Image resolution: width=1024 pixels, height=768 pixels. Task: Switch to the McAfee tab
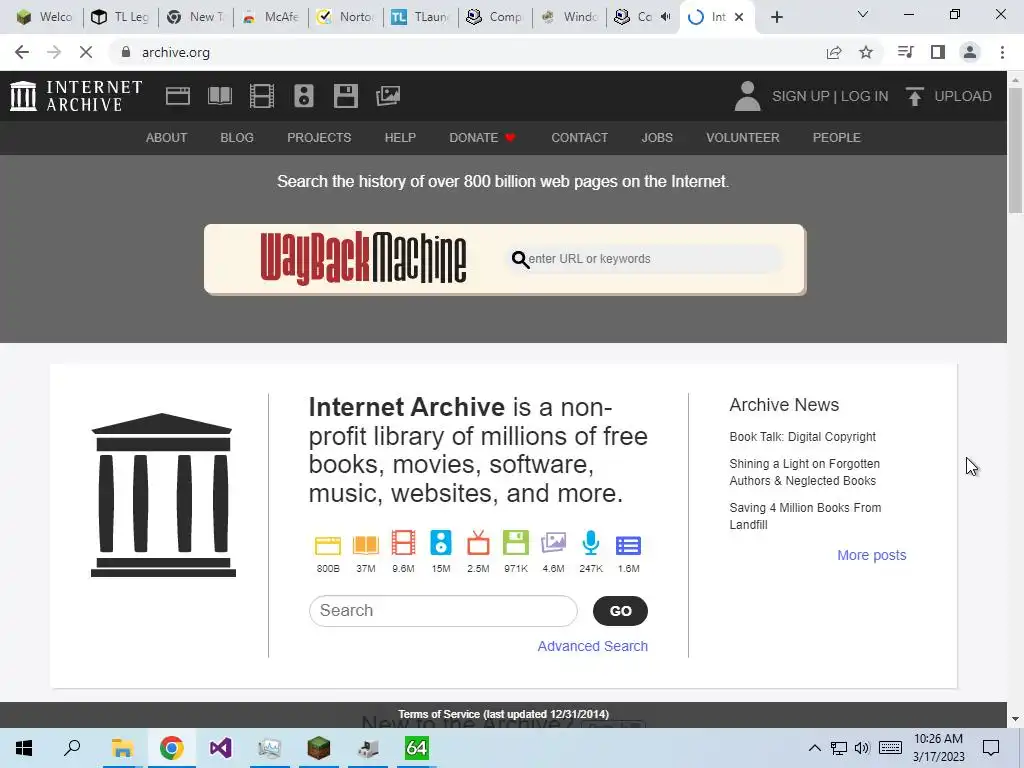270,17
